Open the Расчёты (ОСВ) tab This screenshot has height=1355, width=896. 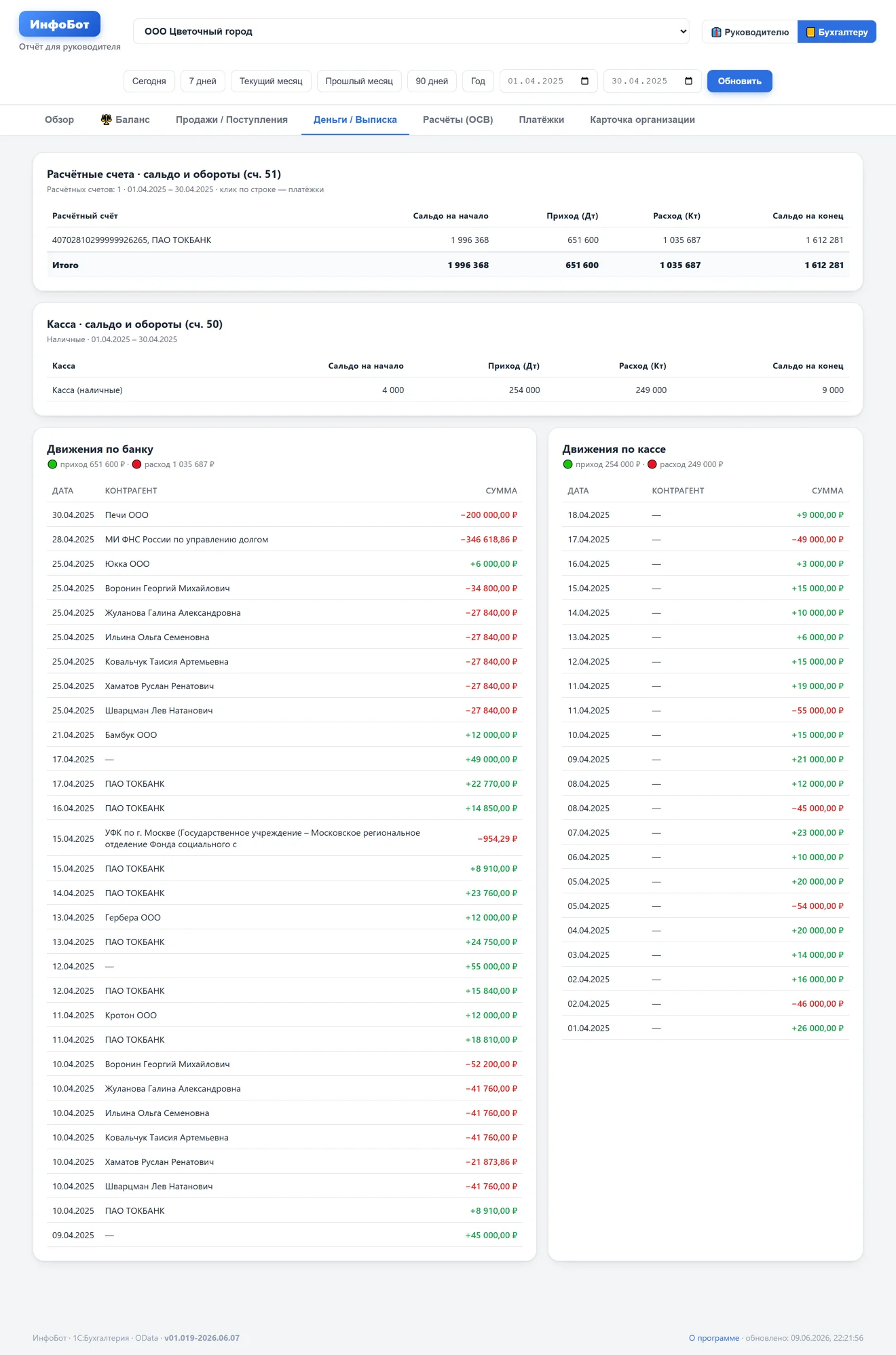(458, 119)
